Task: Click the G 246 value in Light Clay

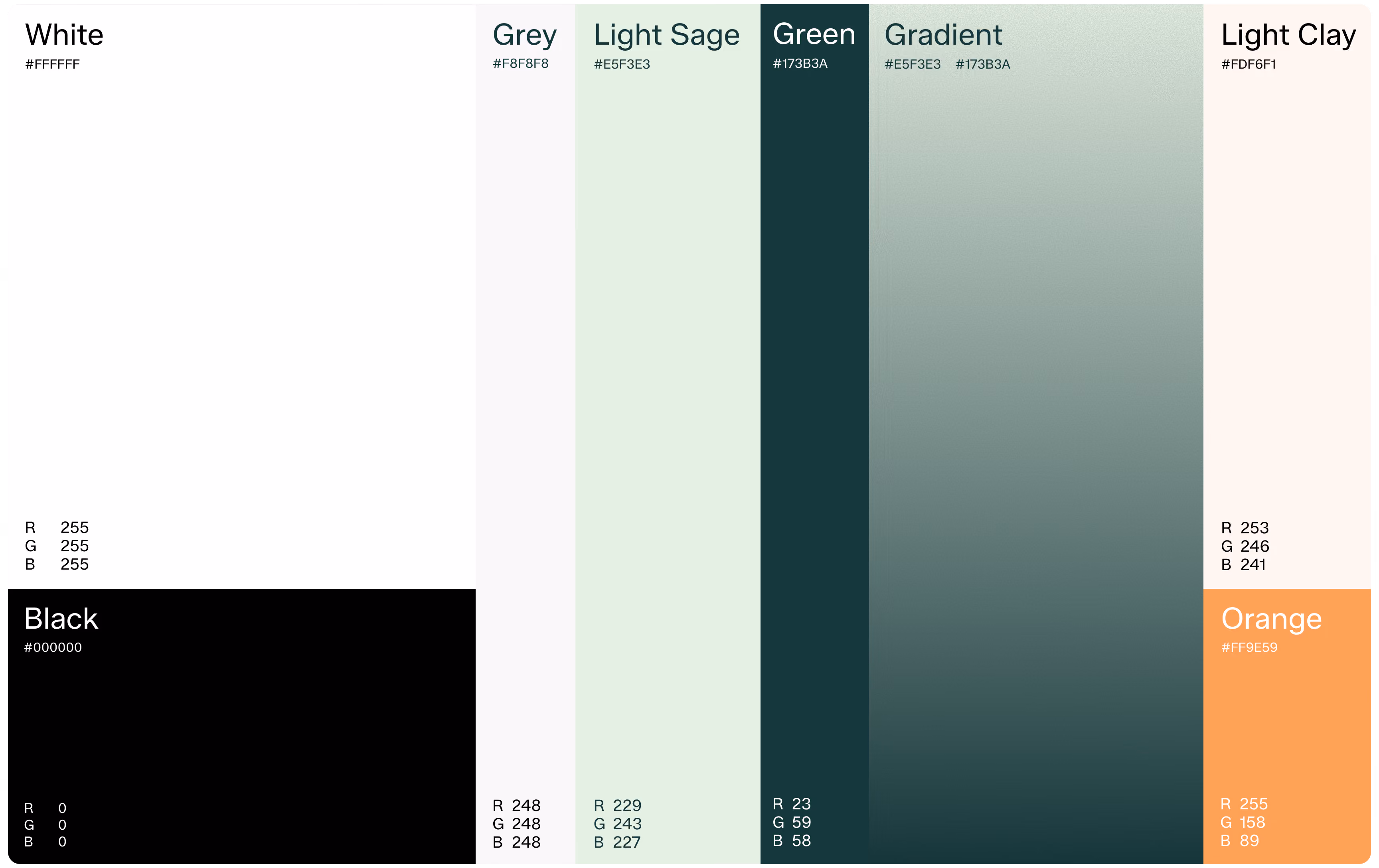Action: point(1245,546)
